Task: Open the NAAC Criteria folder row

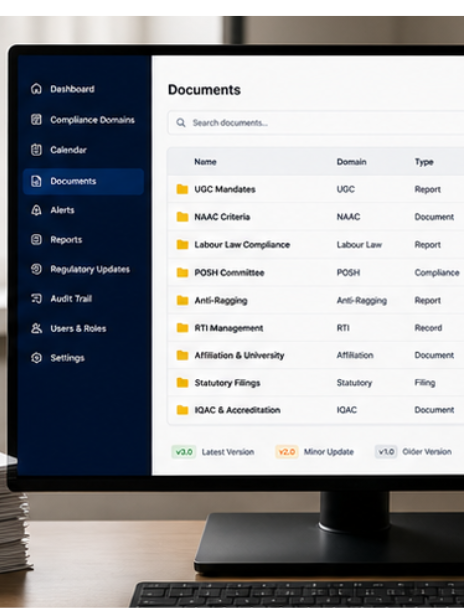Action: pos(316,217)
